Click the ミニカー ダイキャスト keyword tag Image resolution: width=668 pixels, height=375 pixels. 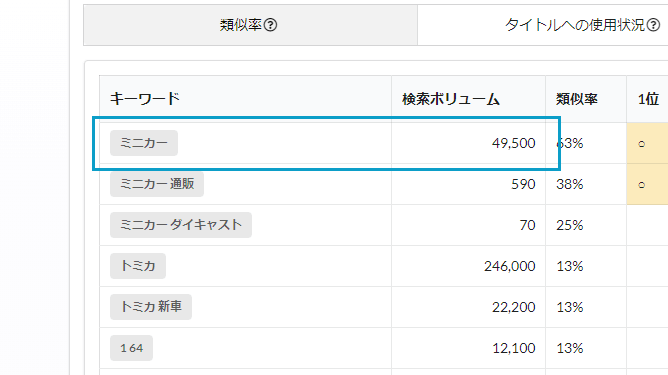click(181, 225)
